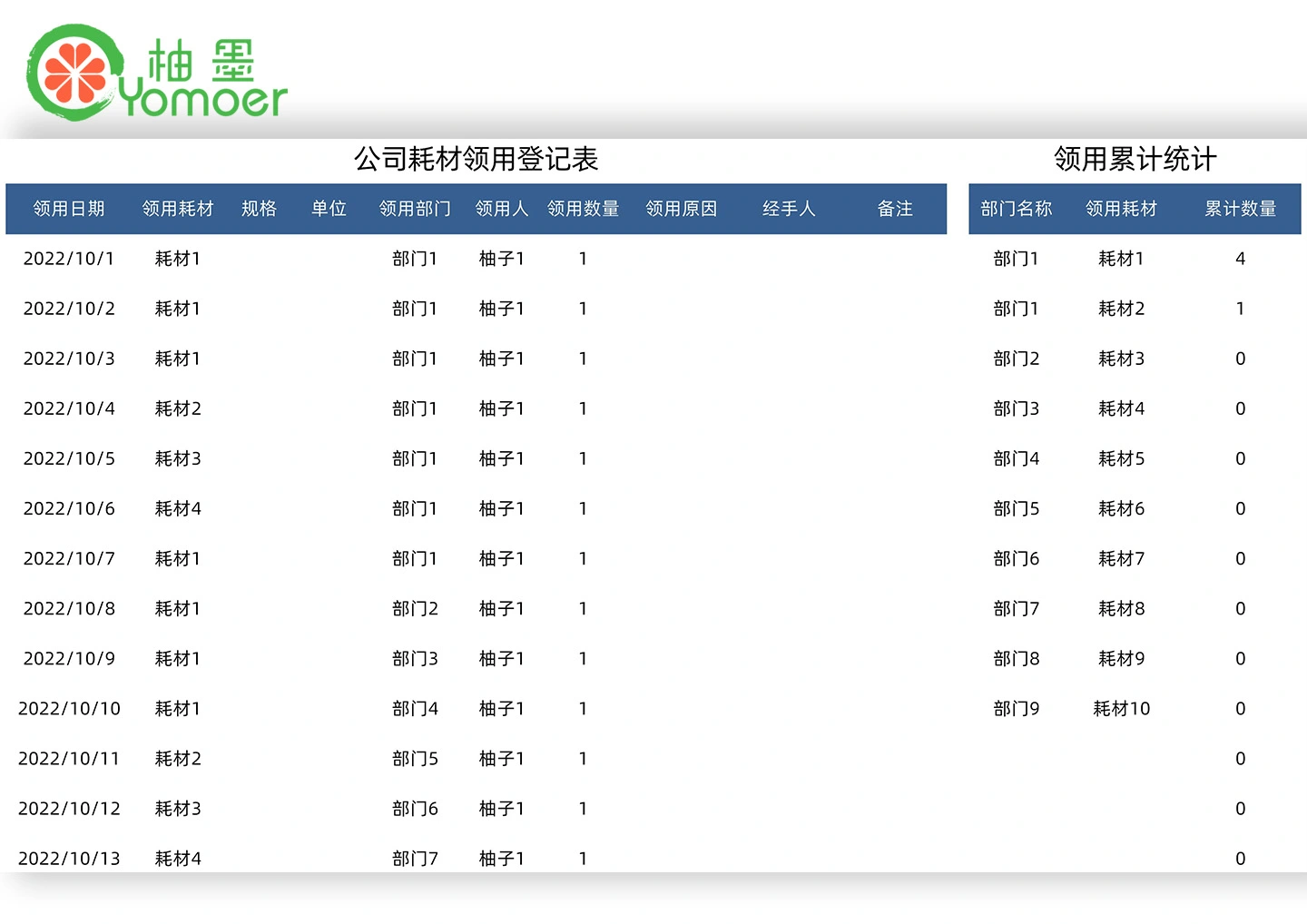Click the 领用数量 column header

coord(583,209)
